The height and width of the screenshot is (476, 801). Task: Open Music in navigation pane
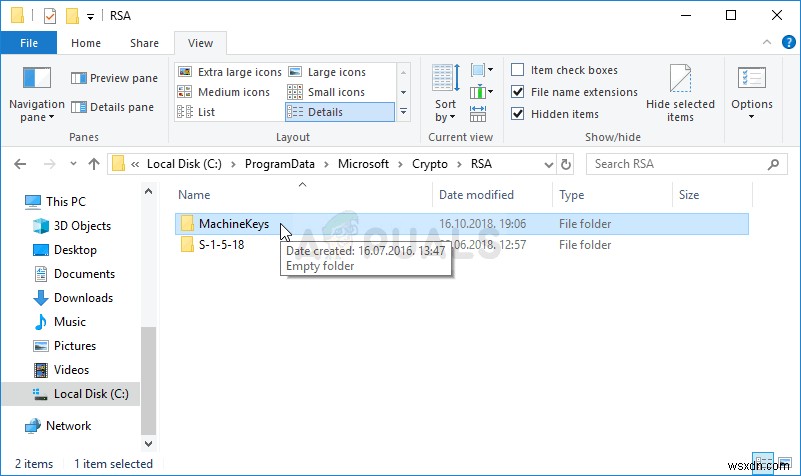coord(59,322)
